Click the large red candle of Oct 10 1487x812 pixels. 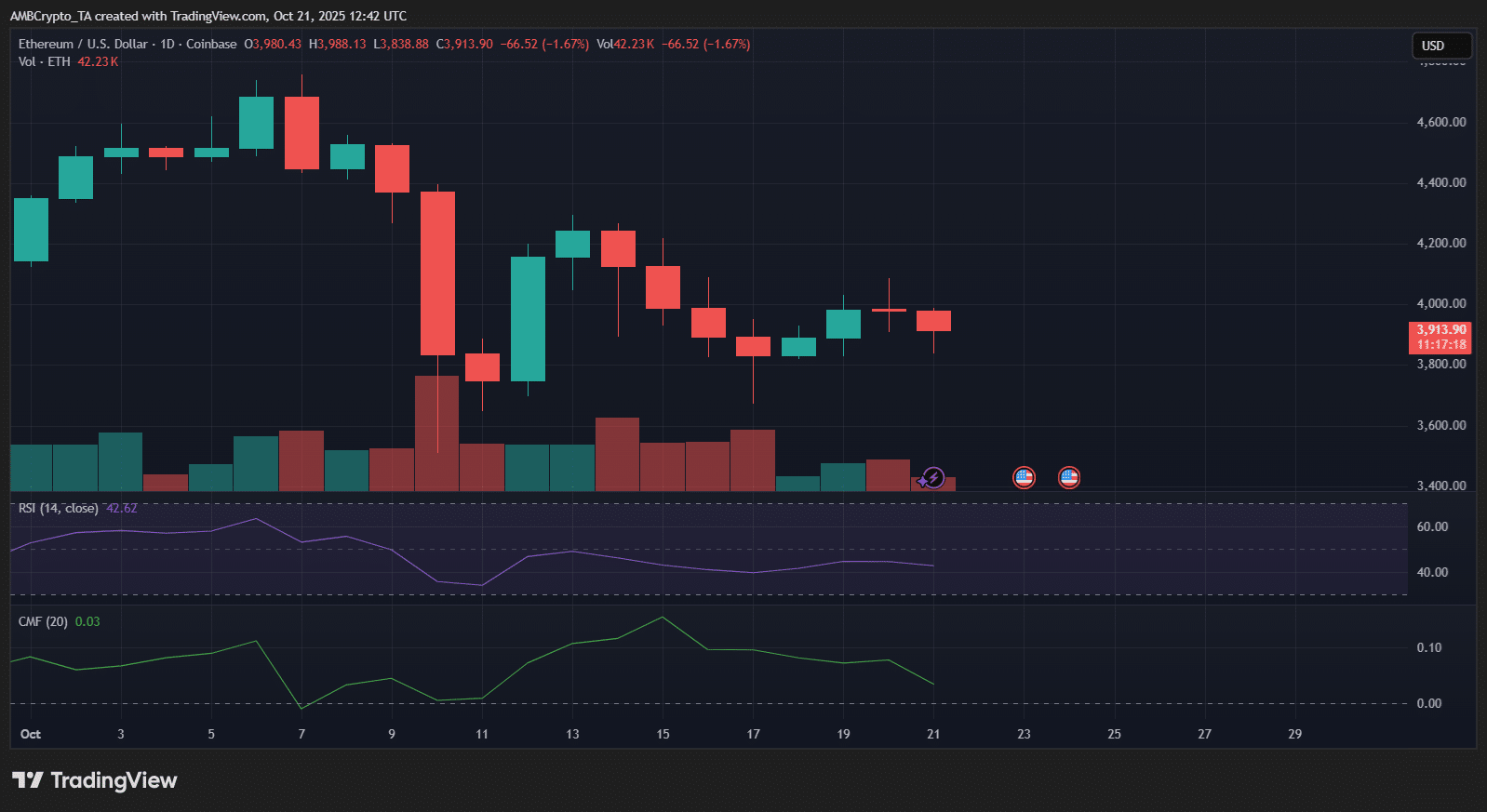[x=437, y=273]
